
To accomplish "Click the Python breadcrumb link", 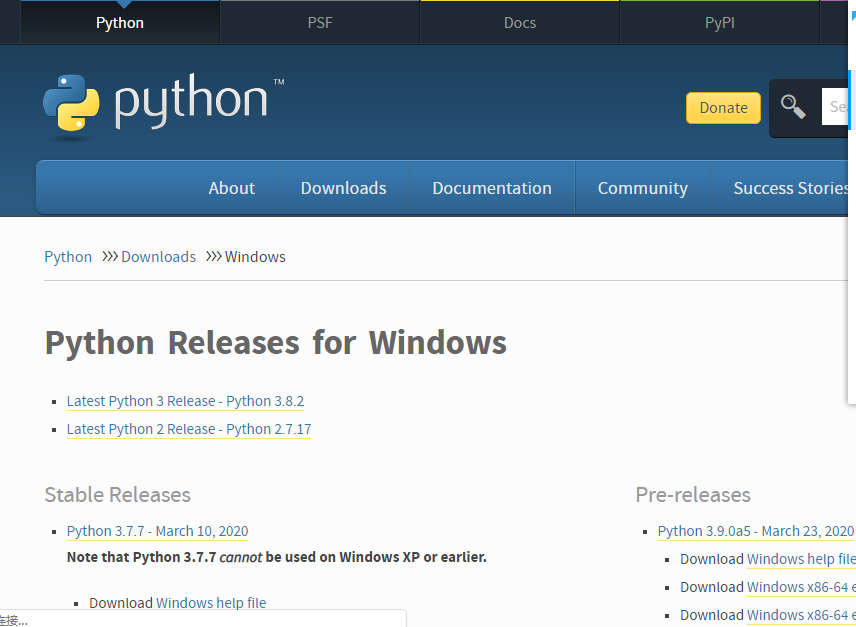I will click(68, 256).
